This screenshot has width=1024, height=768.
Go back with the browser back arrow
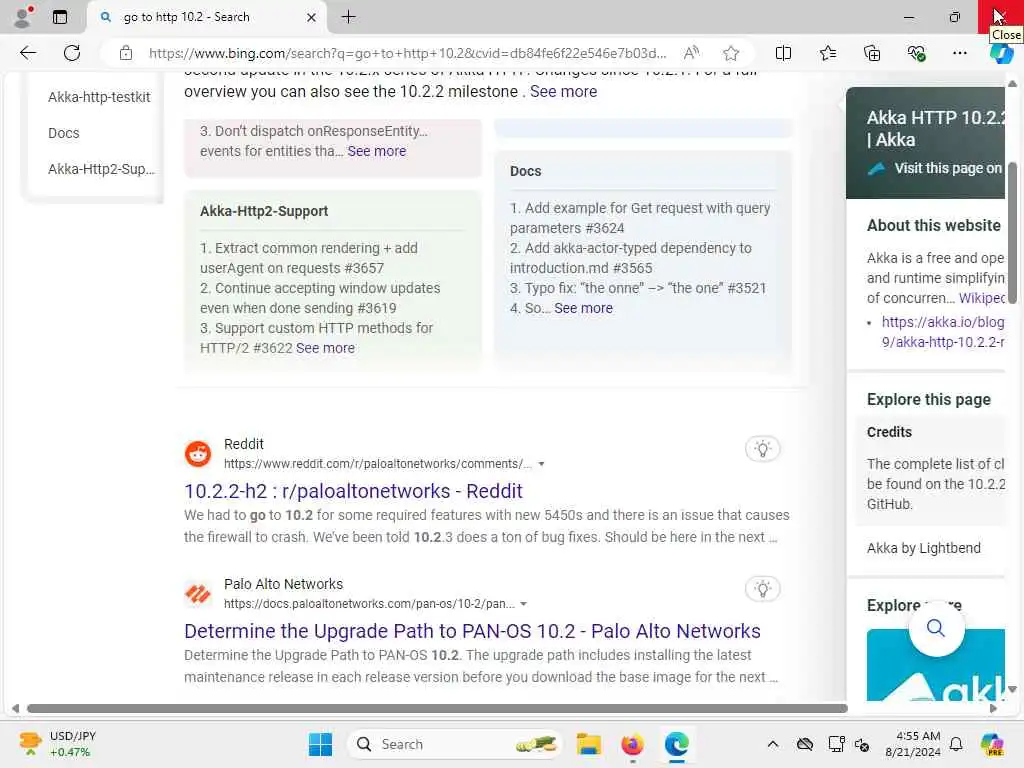[x=28, y=53]
